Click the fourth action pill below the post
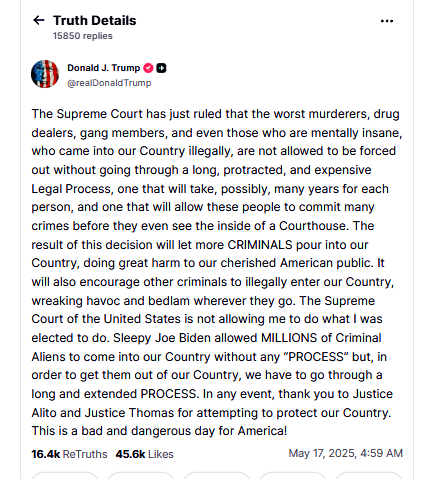This screenshot has height=479, width=423. [x=293, y=476]
